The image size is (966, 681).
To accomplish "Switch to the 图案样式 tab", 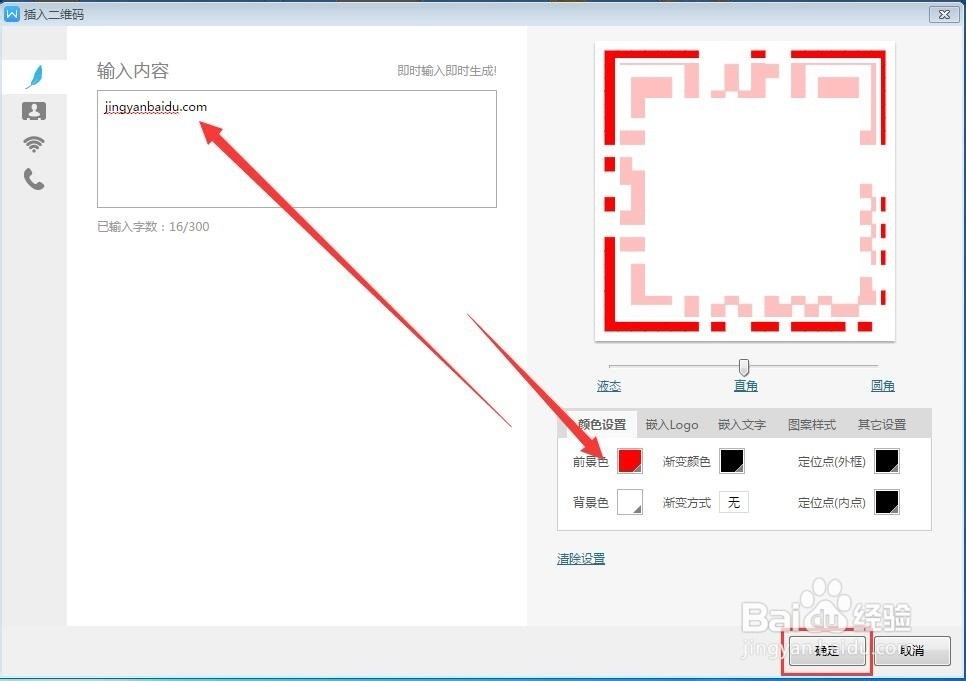I will pos(811,424).
